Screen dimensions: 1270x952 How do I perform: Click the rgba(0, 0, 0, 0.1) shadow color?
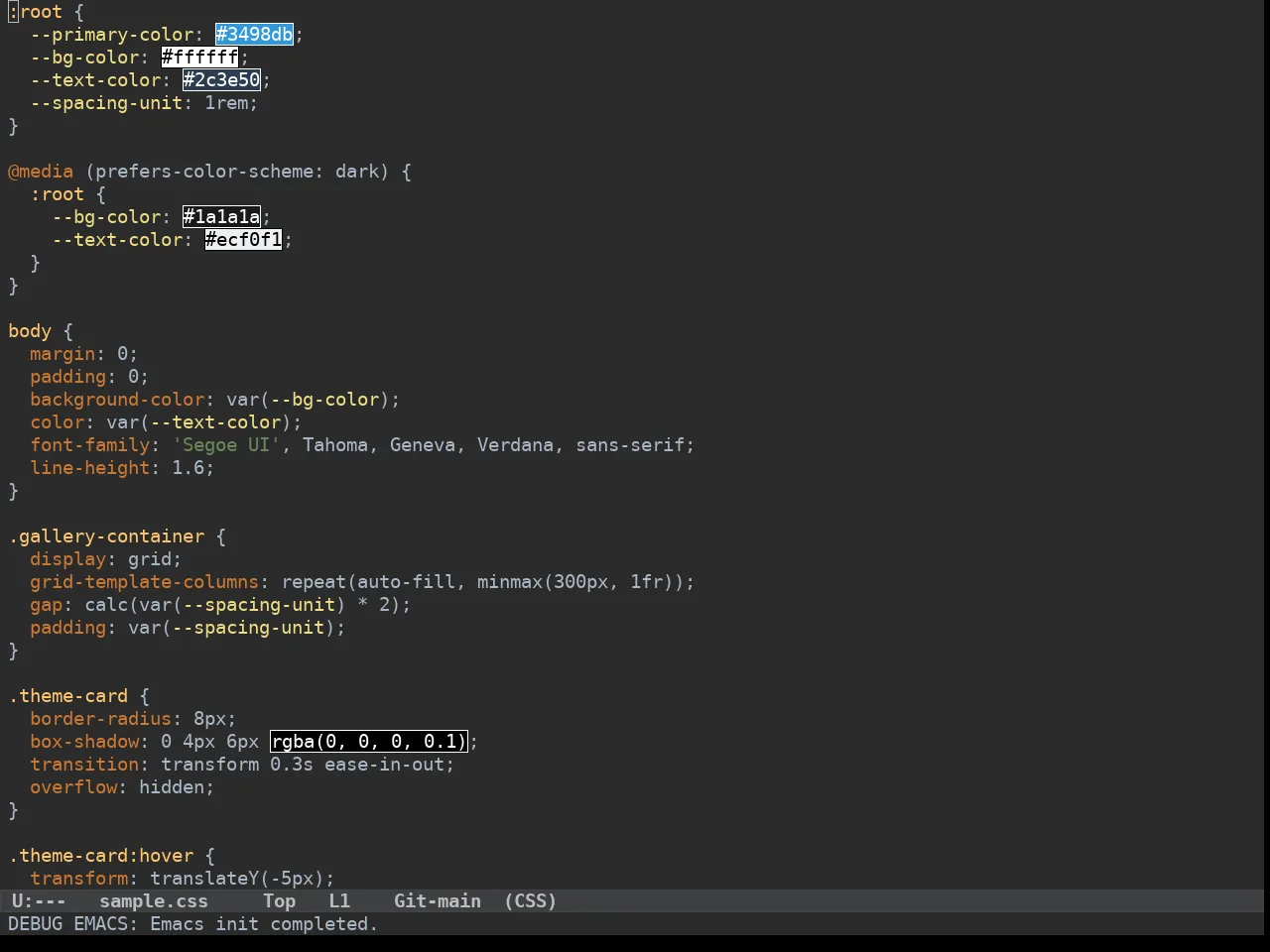click(x=369, y=742)
